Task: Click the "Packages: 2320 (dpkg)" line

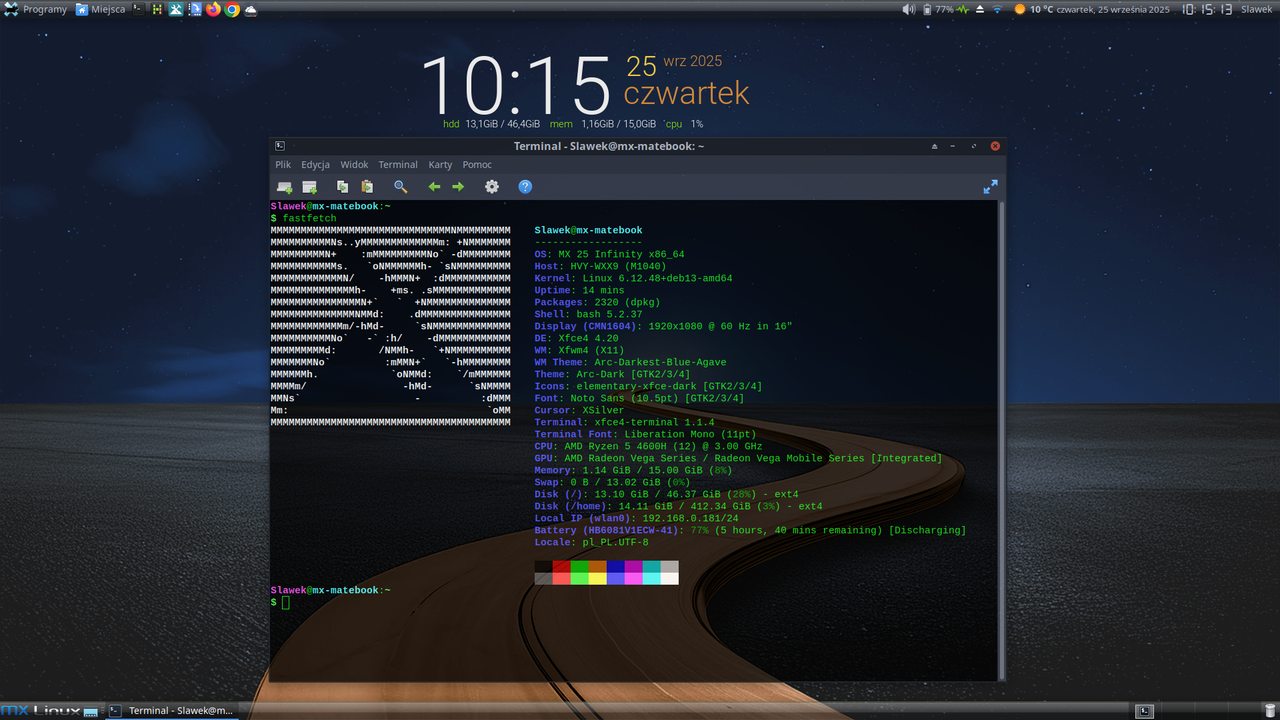Action: [597, 302]
